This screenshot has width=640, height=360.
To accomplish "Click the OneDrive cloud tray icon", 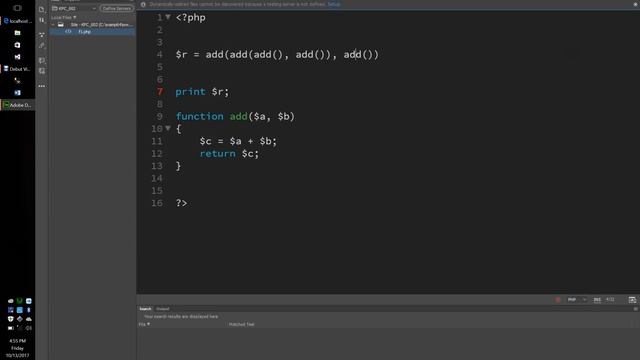I will 29,319.
